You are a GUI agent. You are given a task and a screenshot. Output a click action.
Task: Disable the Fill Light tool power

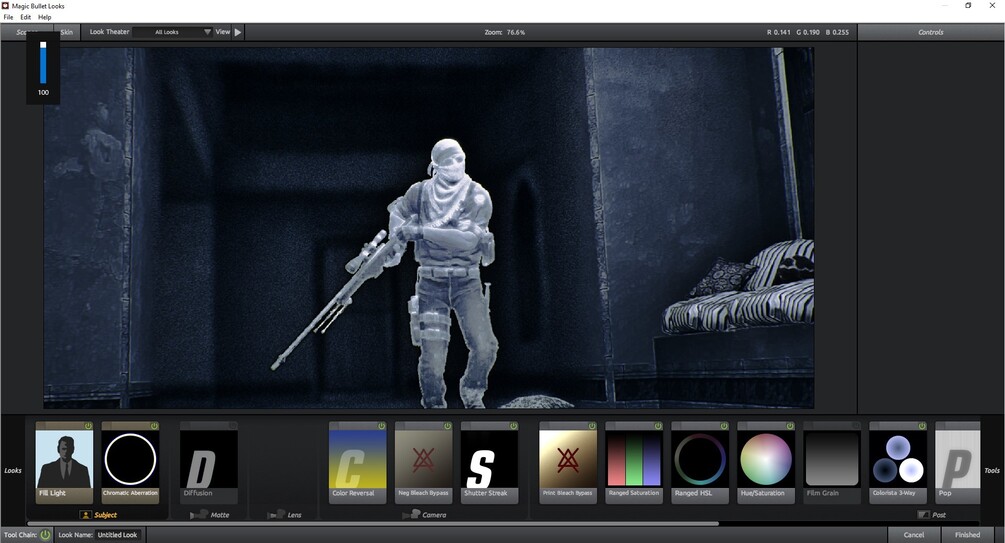[x=88, y=426]
